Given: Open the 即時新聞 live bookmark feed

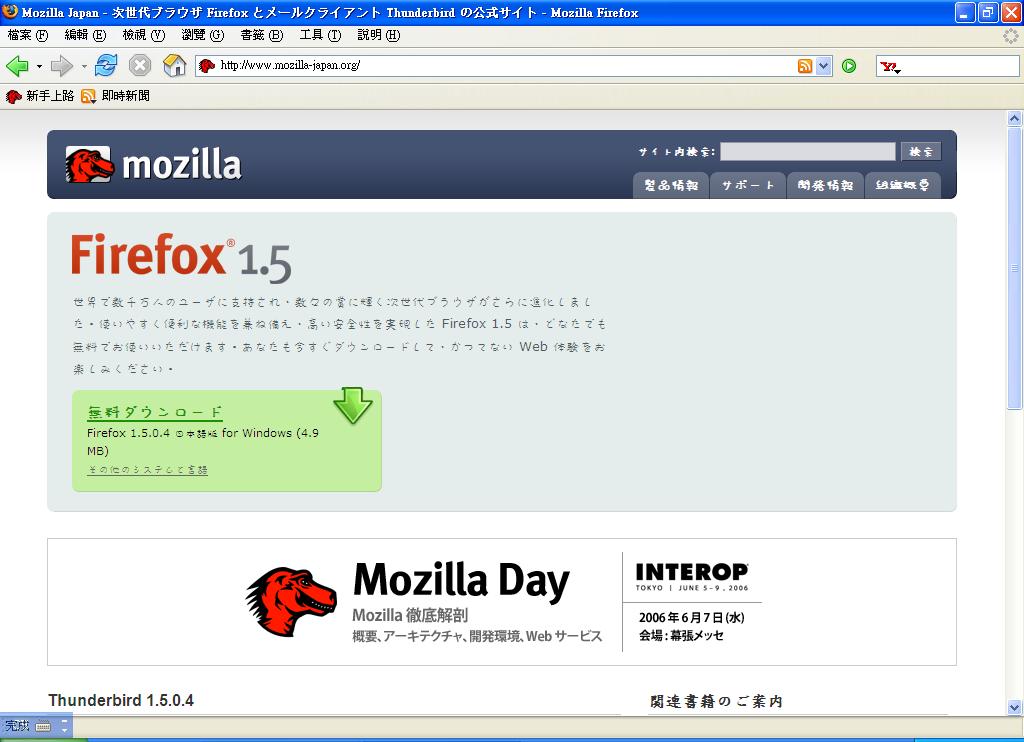Looking at the screenshot, I should [x=116, y=96].
